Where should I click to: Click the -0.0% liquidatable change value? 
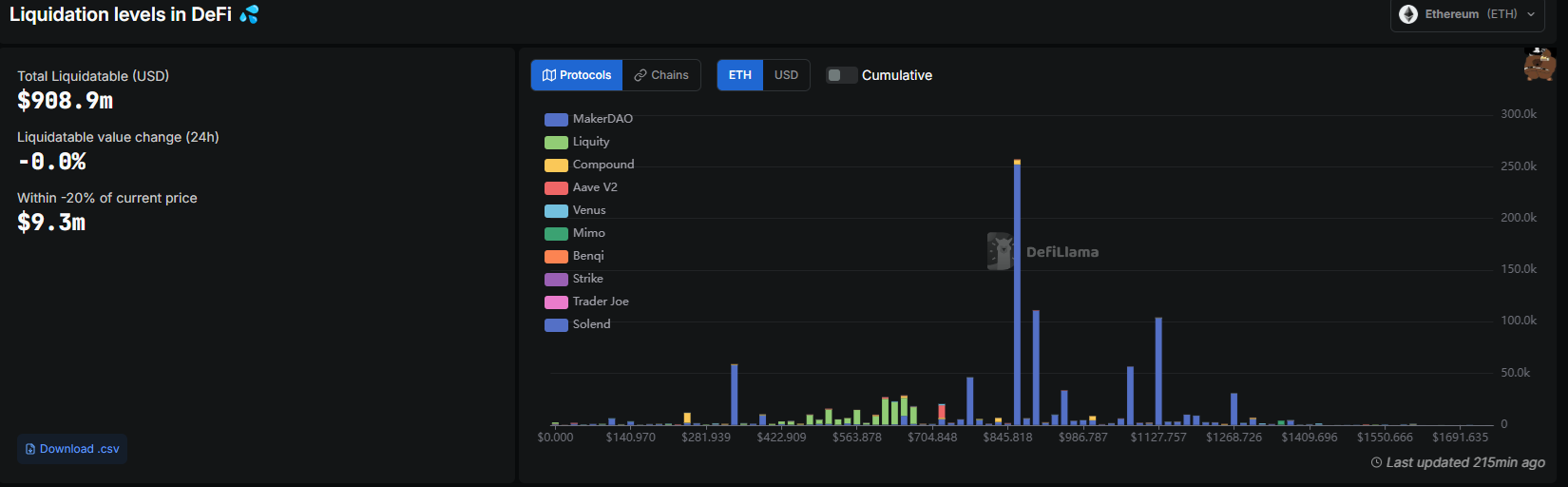click(x=52, y=162)
